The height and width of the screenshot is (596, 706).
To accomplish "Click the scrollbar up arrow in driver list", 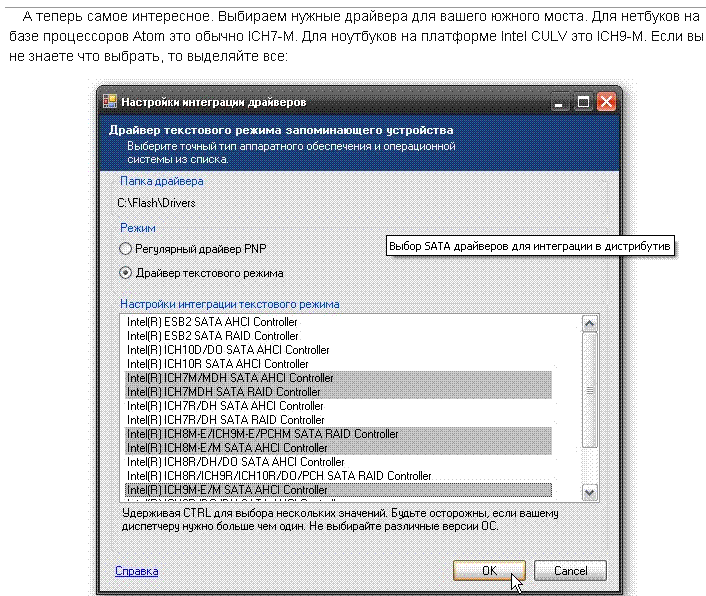I will tap(589, 323).
